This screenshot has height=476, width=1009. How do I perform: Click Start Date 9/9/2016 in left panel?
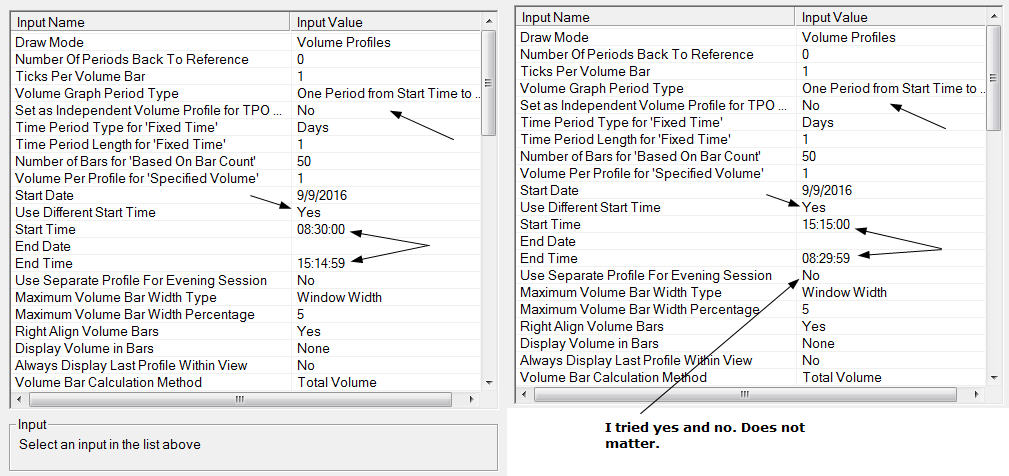322,196
